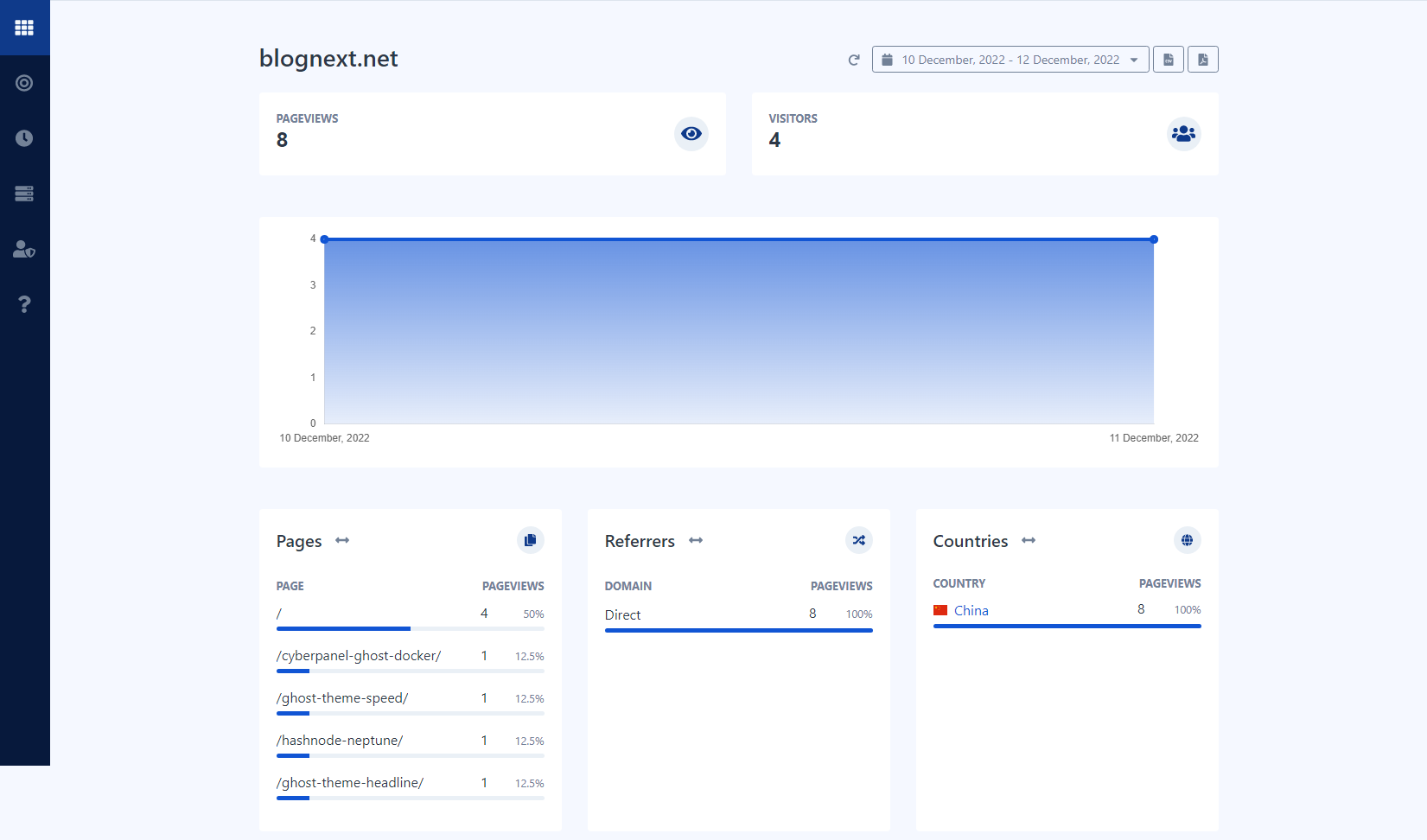The image size is (1427, 840).
Task: Refresh the analytics with reload icon
Action: click(x=854, y=60)
